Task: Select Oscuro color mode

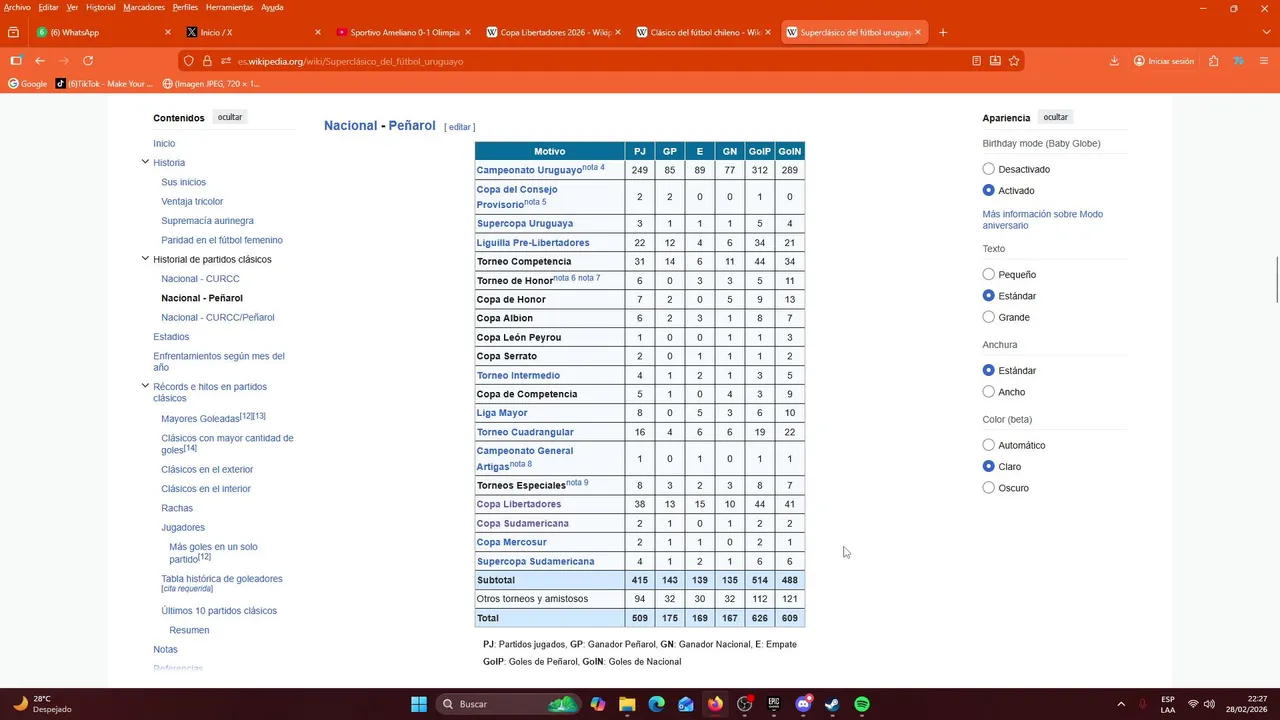Action: [x=988, y=488]
